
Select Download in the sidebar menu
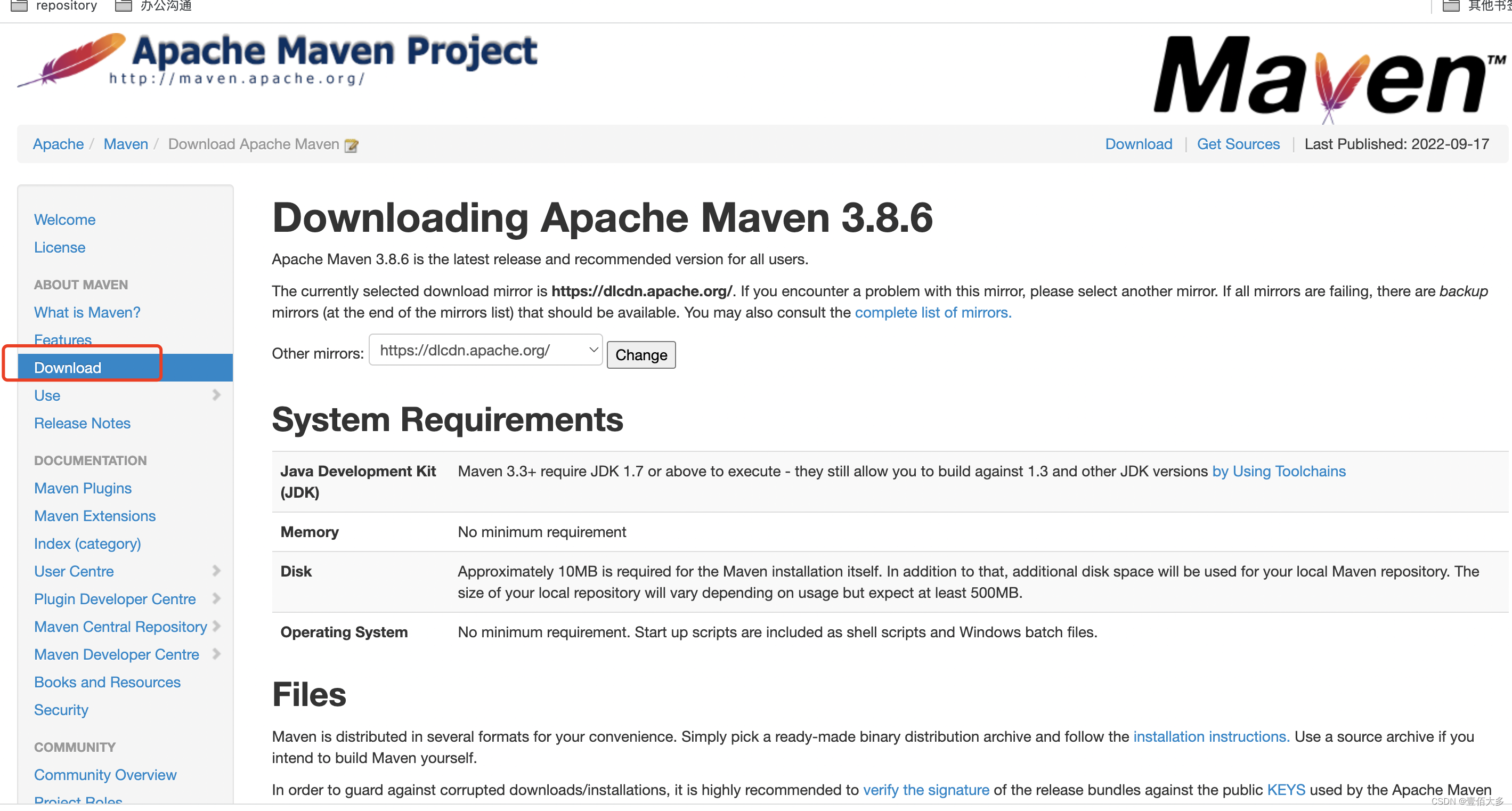click(68, 368)
